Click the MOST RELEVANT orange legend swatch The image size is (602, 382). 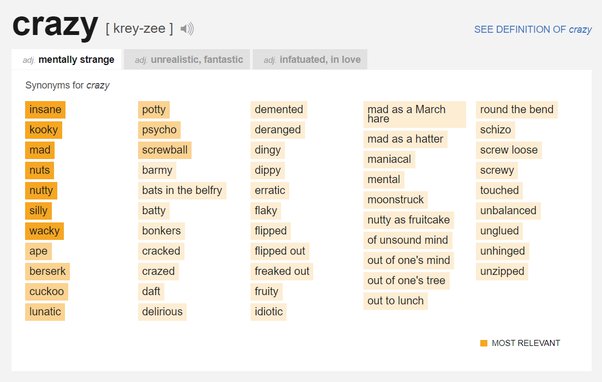coord(484,343)
